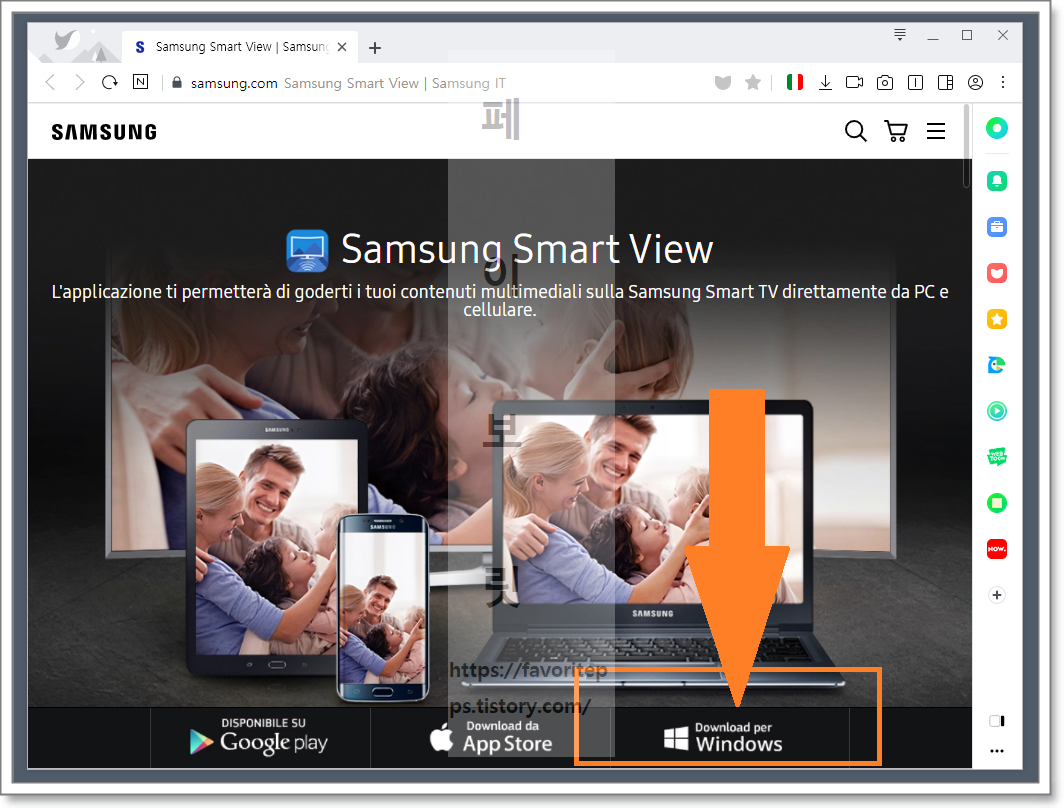Go forward with the browser forward arrow

point(79,83)
